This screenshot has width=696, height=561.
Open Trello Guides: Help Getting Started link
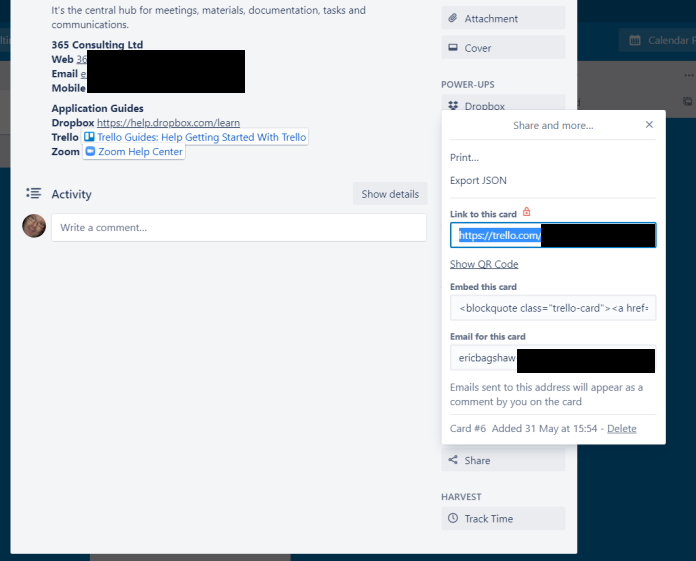click(x=196, y=137)
